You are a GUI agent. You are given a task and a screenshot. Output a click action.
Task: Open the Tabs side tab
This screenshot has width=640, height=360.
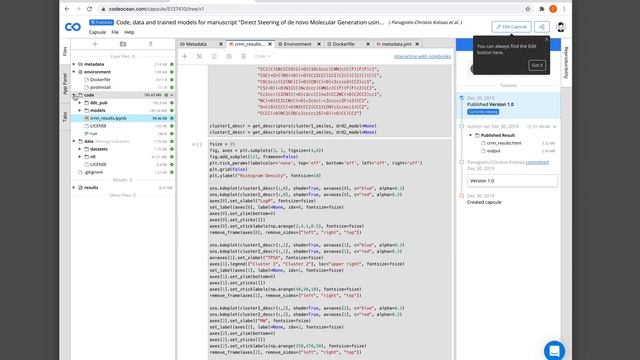(x=65, y=117)
